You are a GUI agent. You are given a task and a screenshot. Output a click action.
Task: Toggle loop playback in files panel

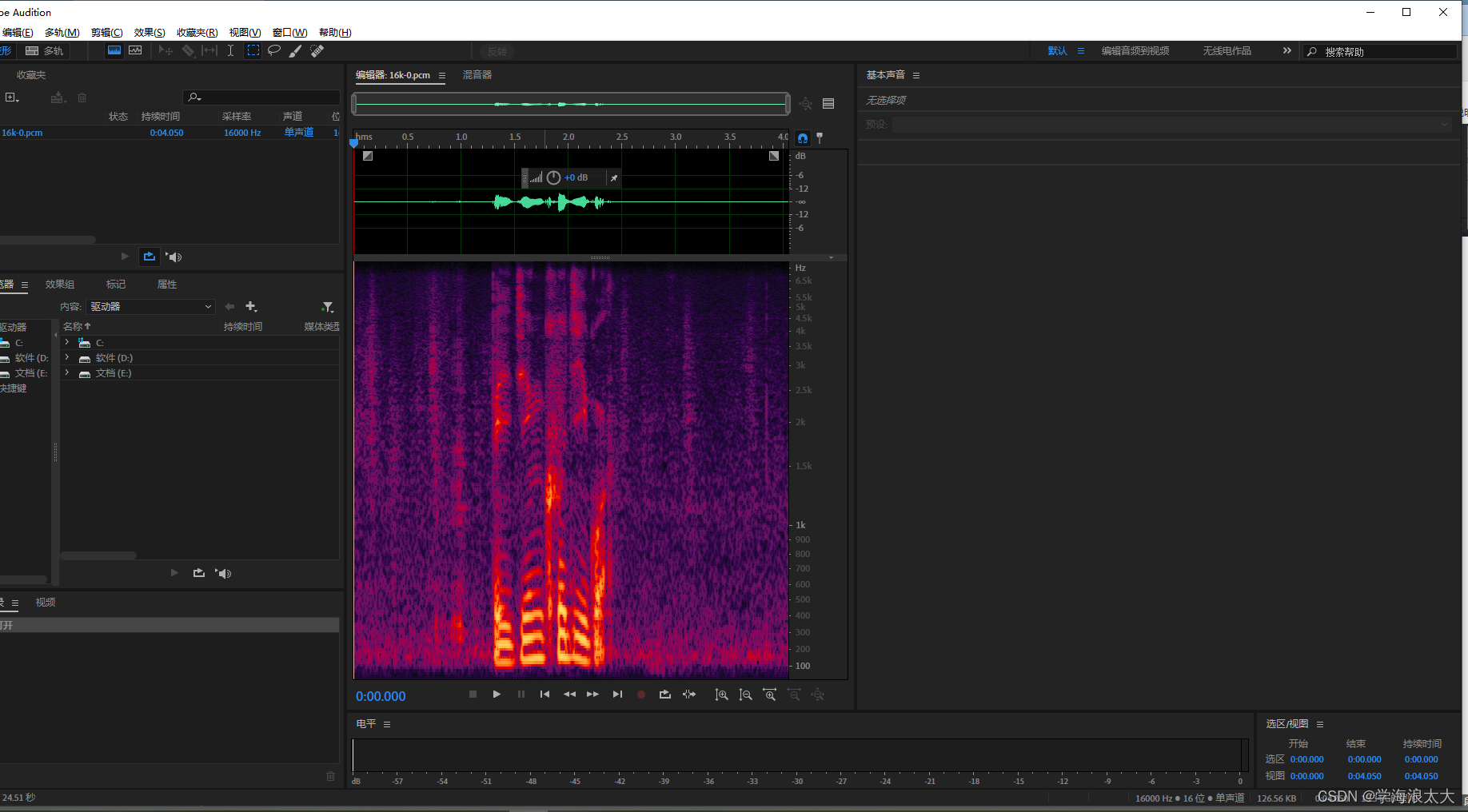(150, 257)
